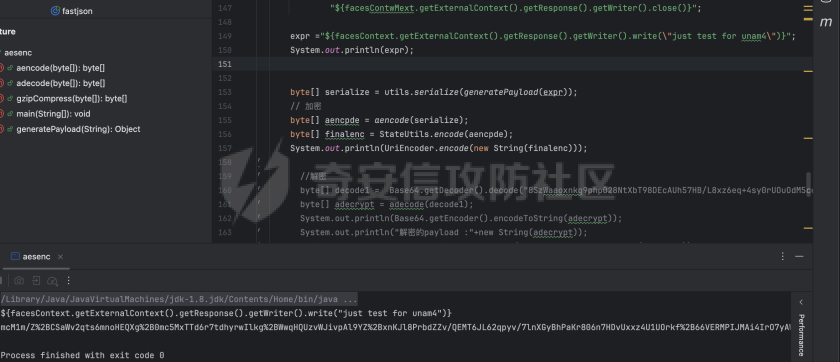This screenshot has height=362, width=840.
Task: Click 'adecrypt' variable on line 161
Action: point(355,204)
